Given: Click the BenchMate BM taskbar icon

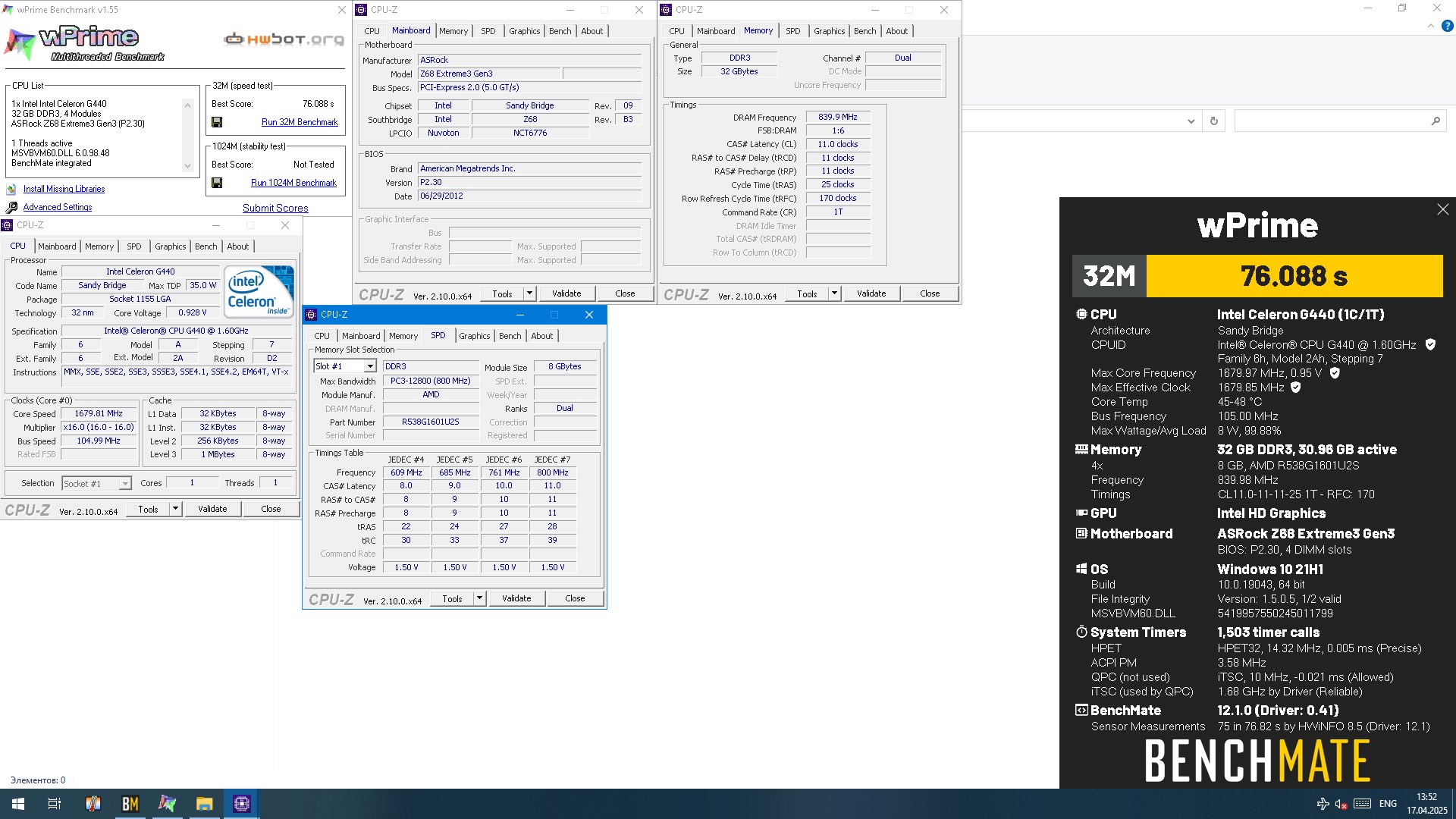Looking at the screenshot, I should [130, 804].
